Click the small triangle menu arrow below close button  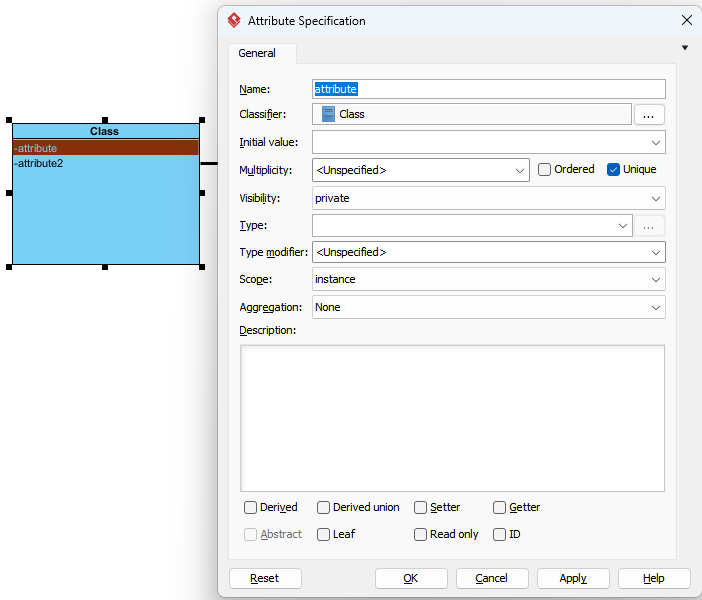click(x=685, y=47)
